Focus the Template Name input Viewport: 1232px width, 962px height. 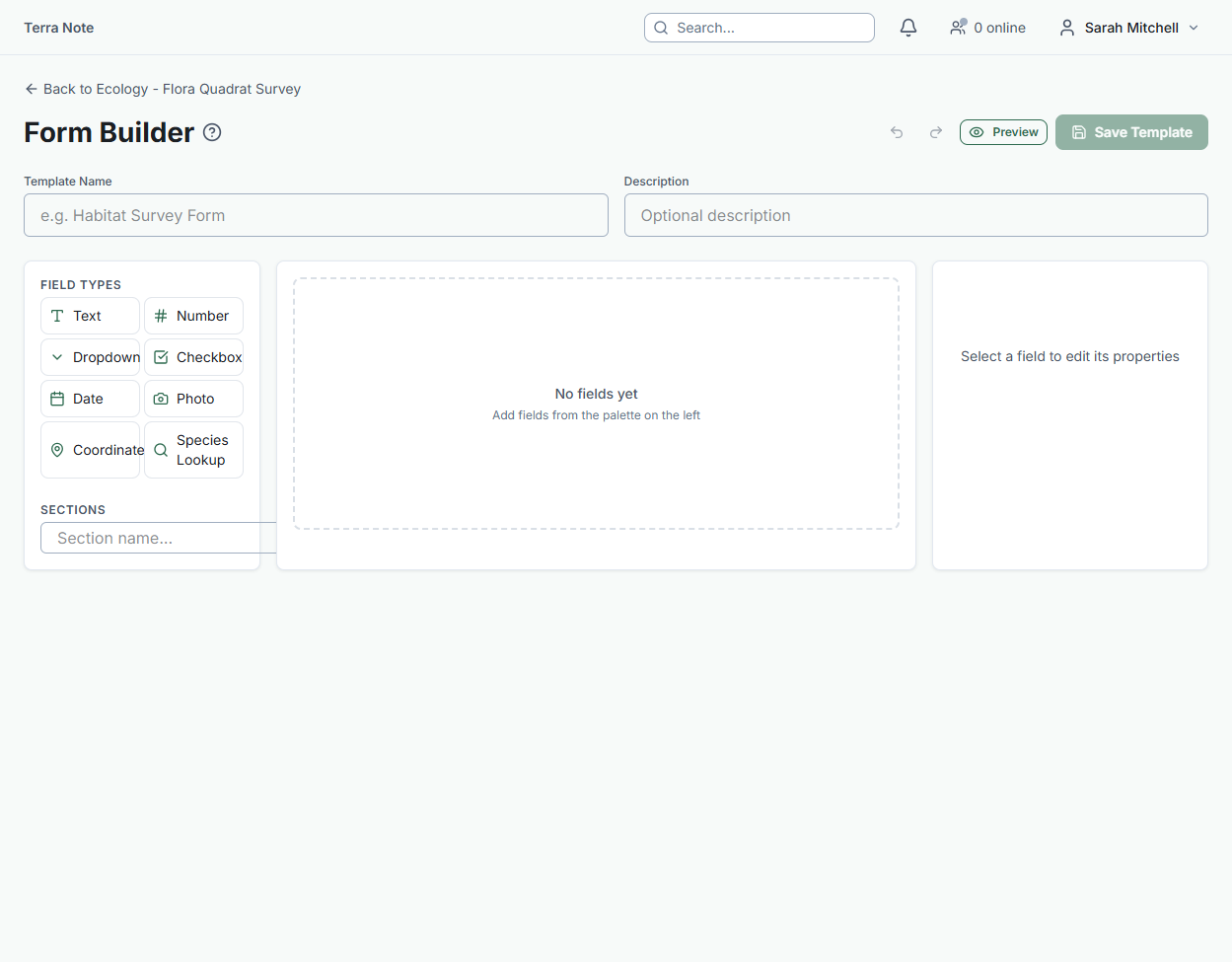point(316,215)
